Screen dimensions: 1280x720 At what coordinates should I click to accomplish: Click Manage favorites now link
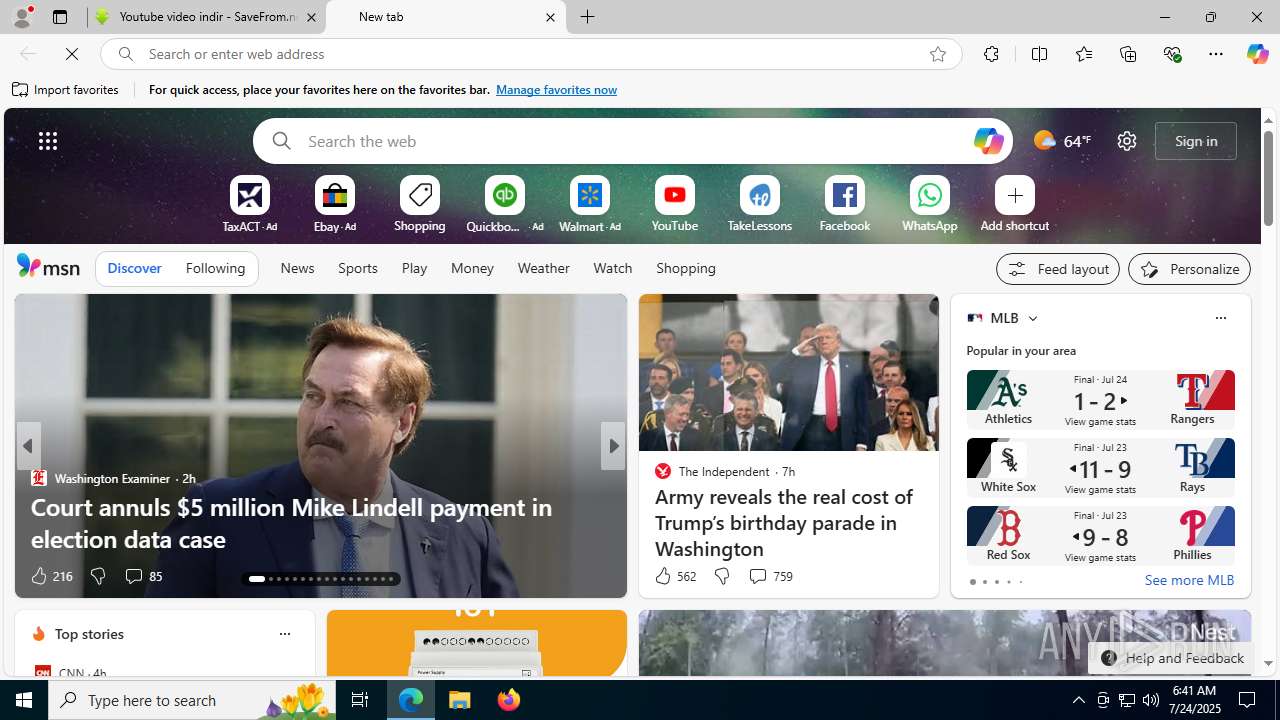[x=556, y=89]
